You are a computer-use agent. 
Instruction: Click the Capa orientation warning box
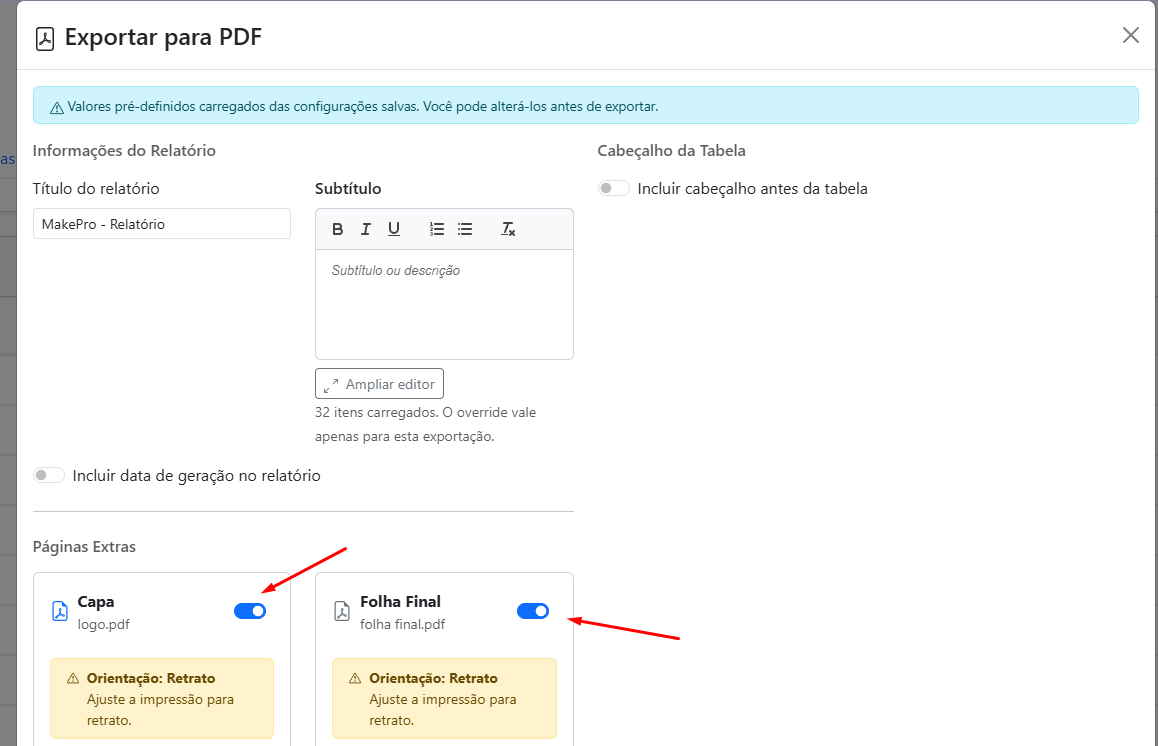click(161, 698)
